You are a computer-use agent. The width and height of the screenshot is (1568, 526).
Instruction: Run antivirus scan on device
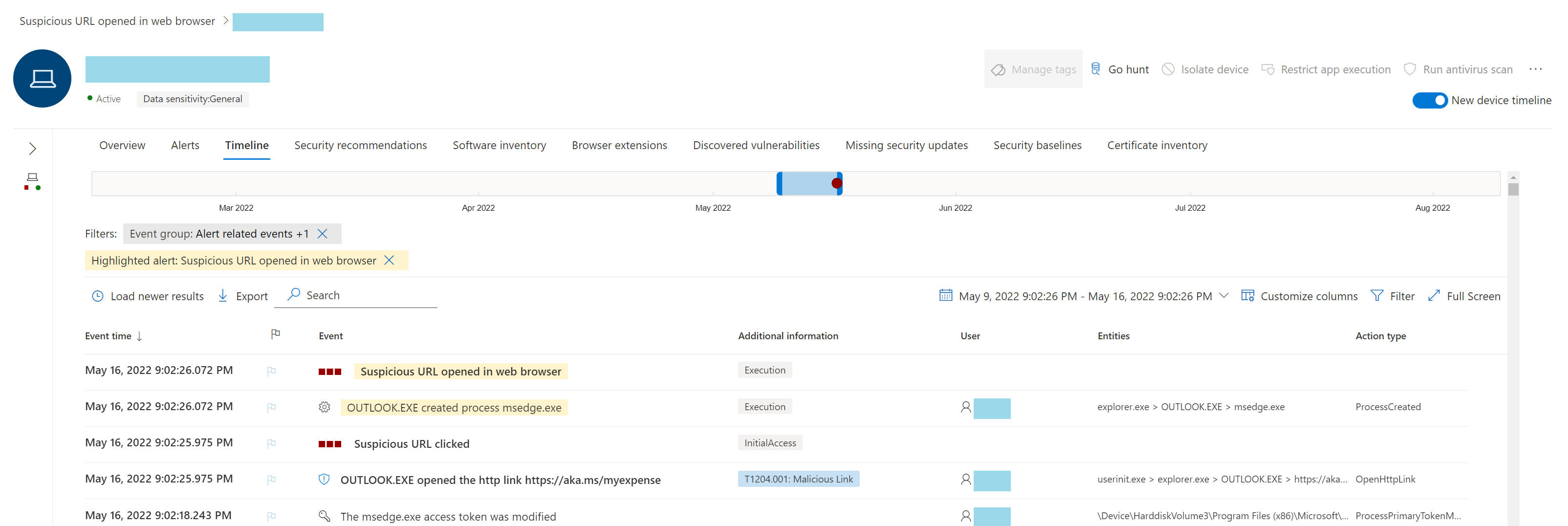point(1458,69)
